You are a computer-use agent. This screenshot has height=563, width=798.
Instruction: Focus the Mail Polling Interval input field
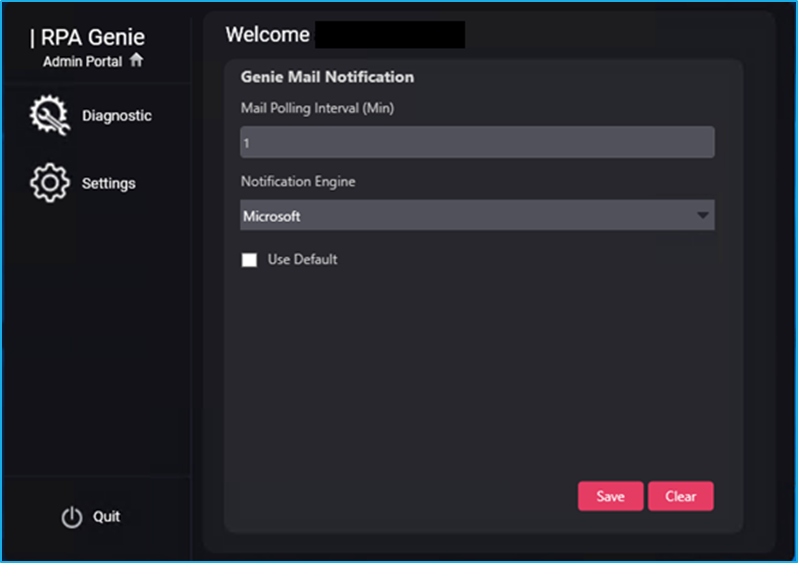pyautogui.click(x=477, y=142)
